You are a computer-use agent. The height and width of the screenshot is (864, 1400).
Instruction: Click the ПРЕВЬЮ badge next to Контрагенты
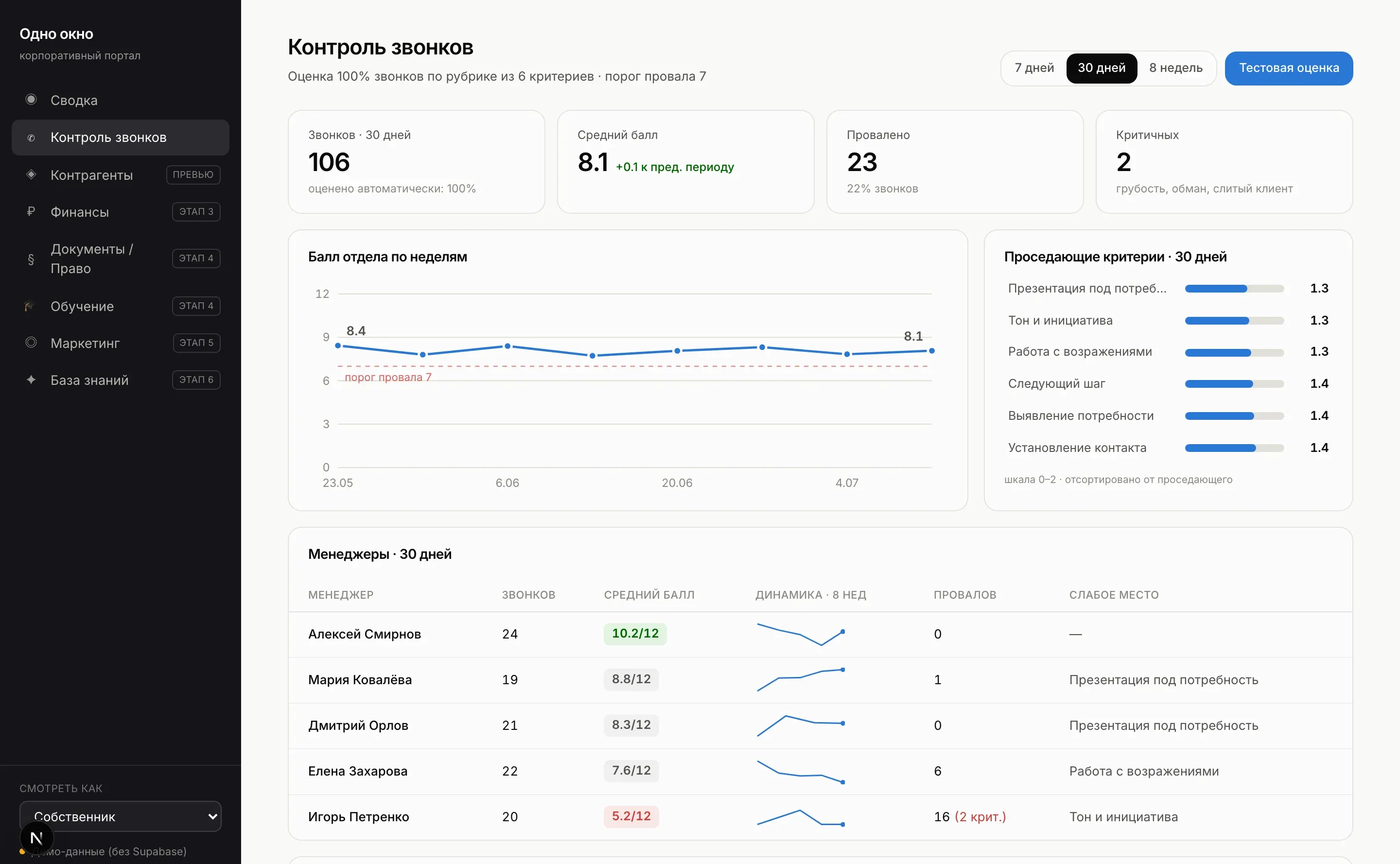(x=192, y=174)
